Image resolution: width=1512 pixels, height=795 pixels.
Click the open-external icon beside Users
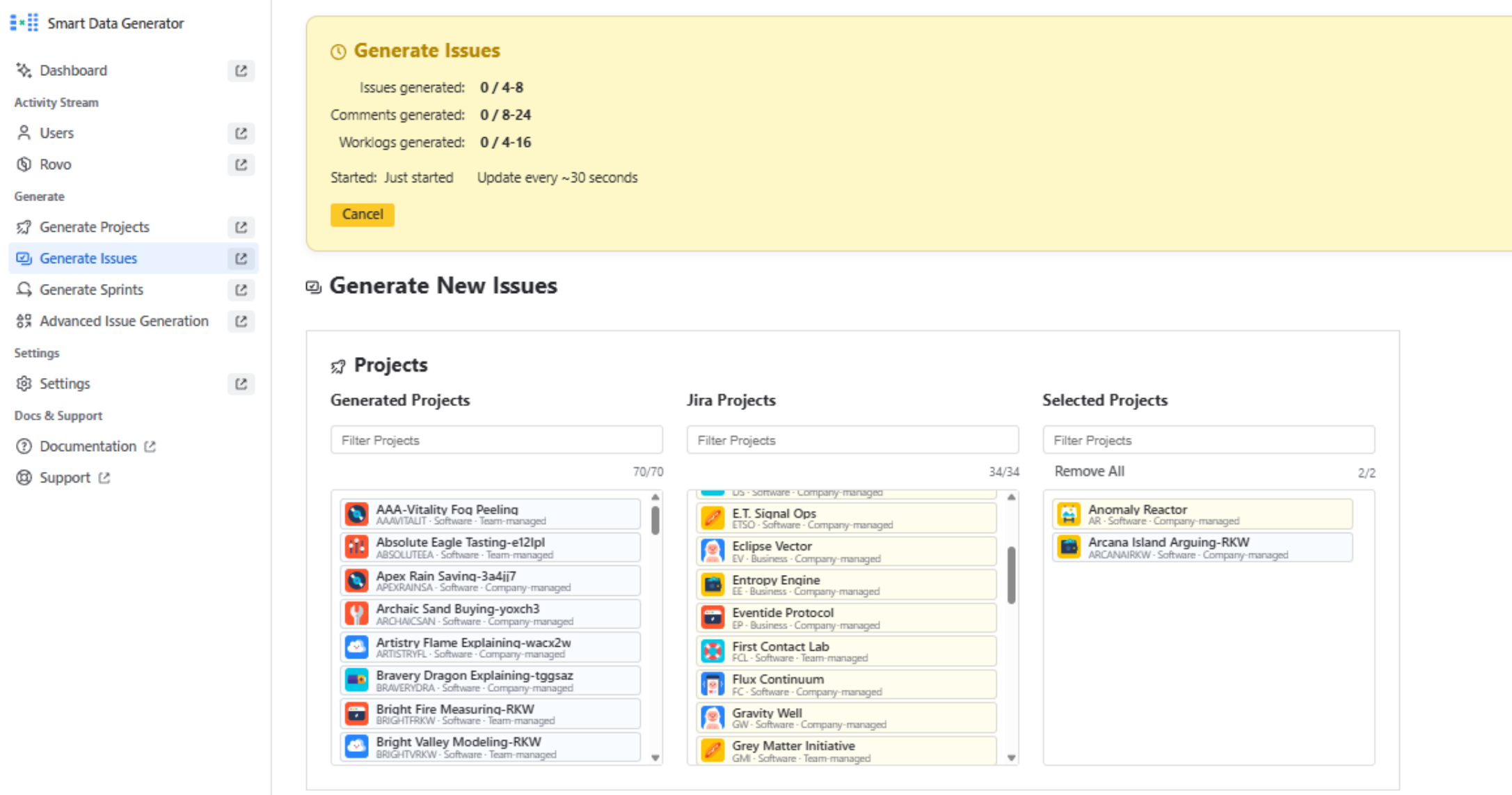241,134
